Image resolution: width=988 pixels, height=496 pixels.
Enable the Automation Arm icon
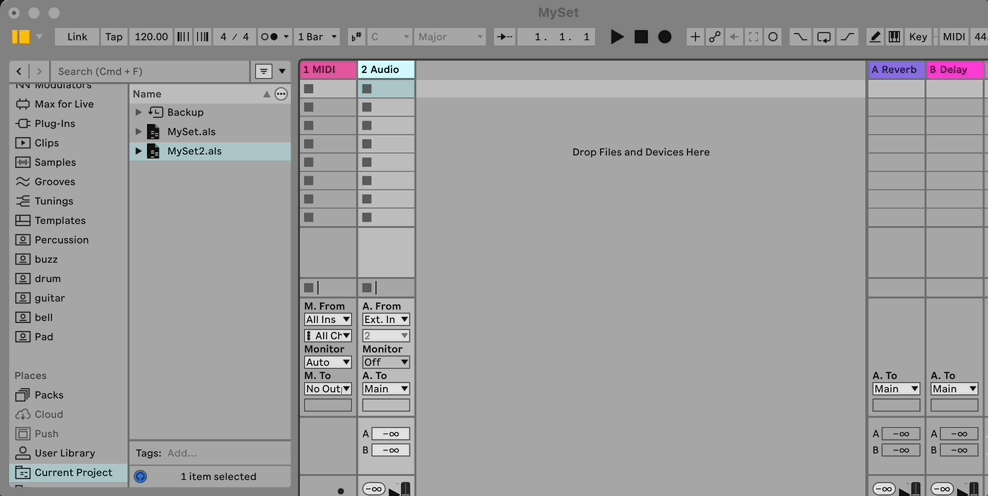[x=715, y=37]
